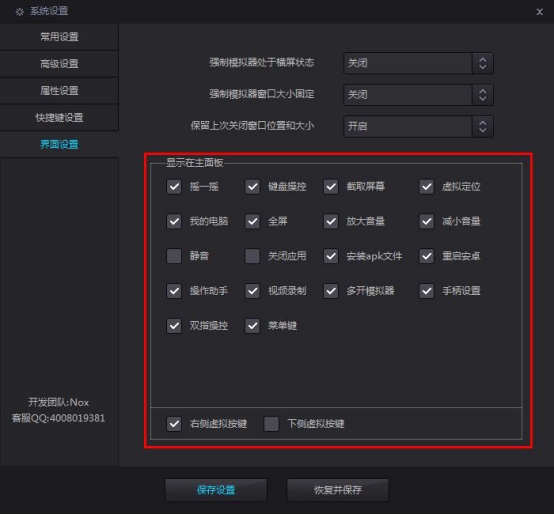Close the 系统设置 window
Viewport: 554px width, 515px height.
[x=540, y=12]
